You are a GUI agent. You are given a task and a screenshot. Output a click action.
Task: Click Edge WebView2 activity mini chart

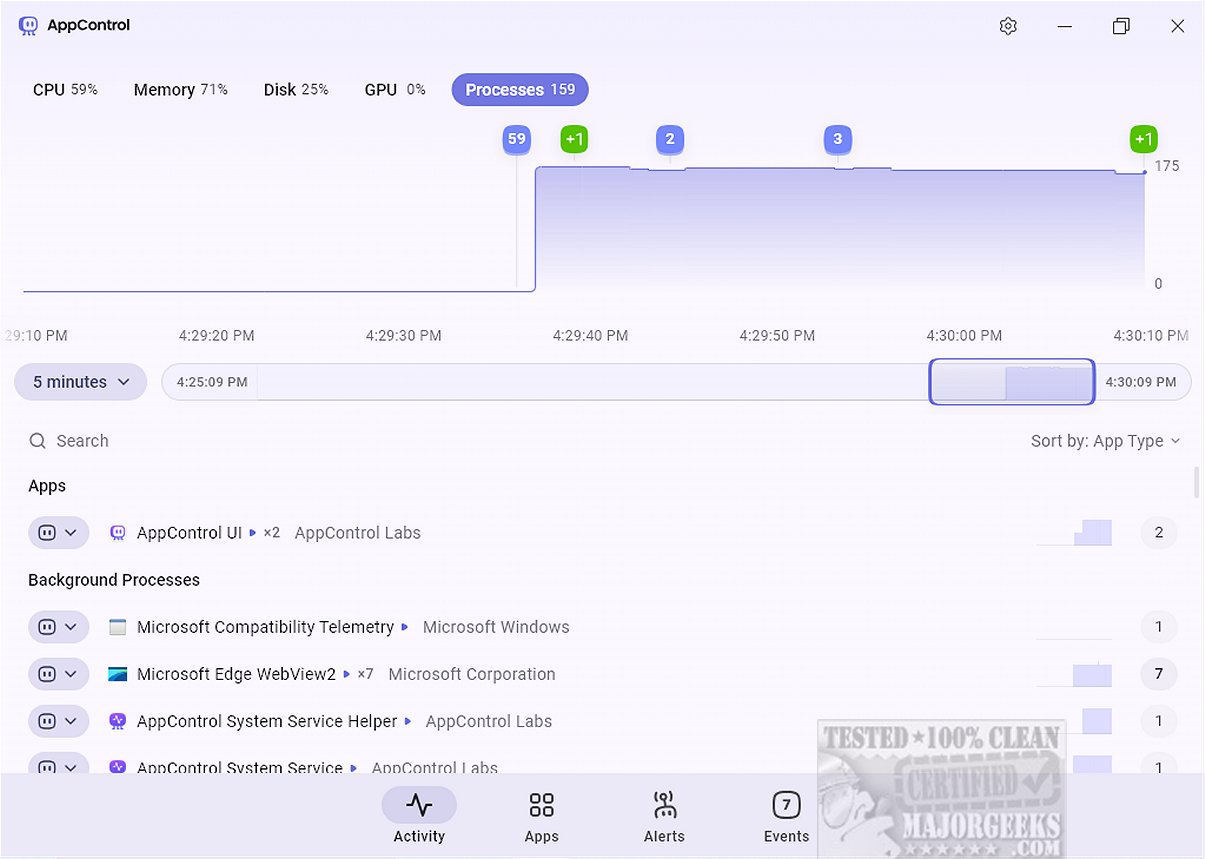tap(1074, 674)
